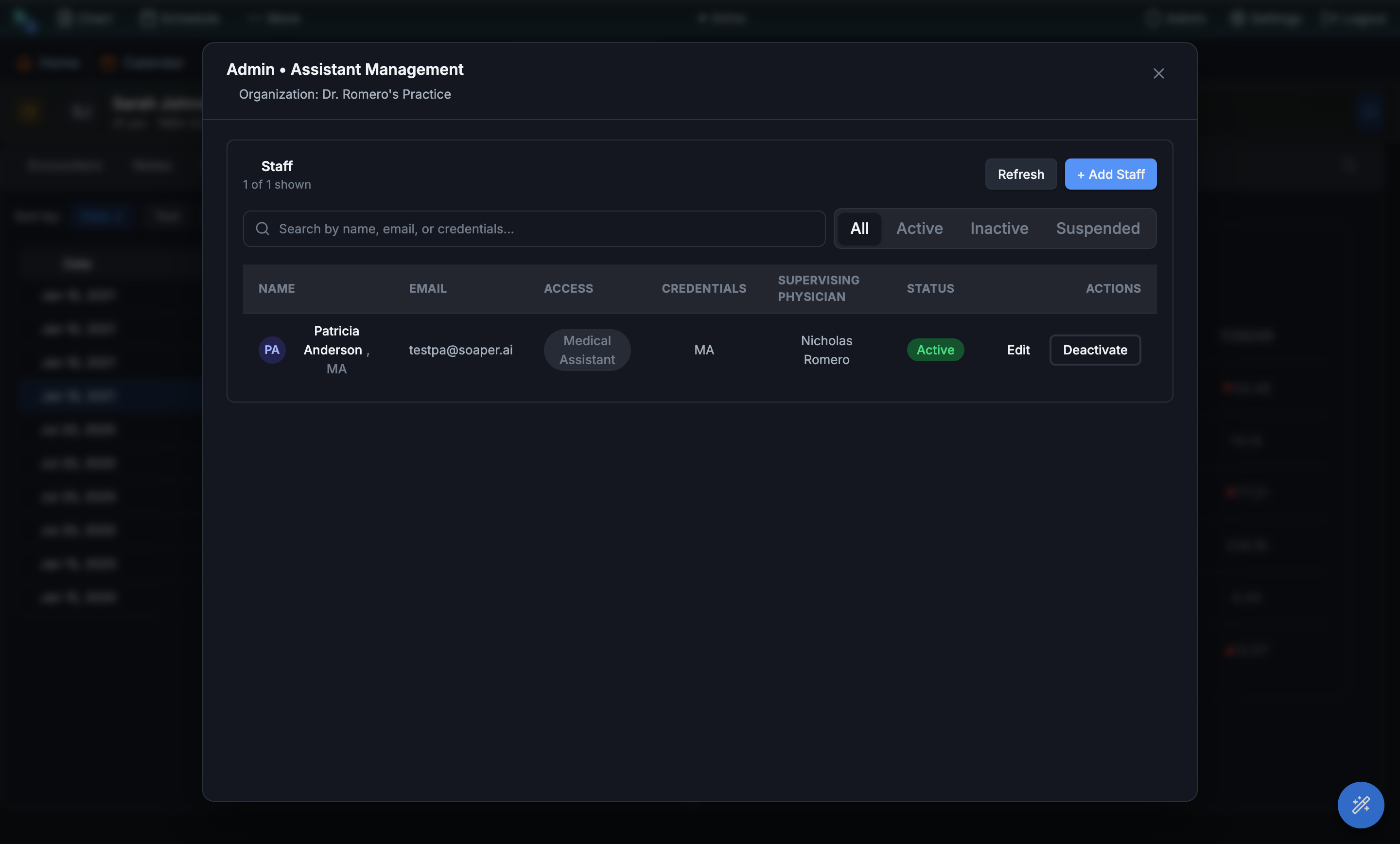Click the Active status badge

tap(935, 350)
